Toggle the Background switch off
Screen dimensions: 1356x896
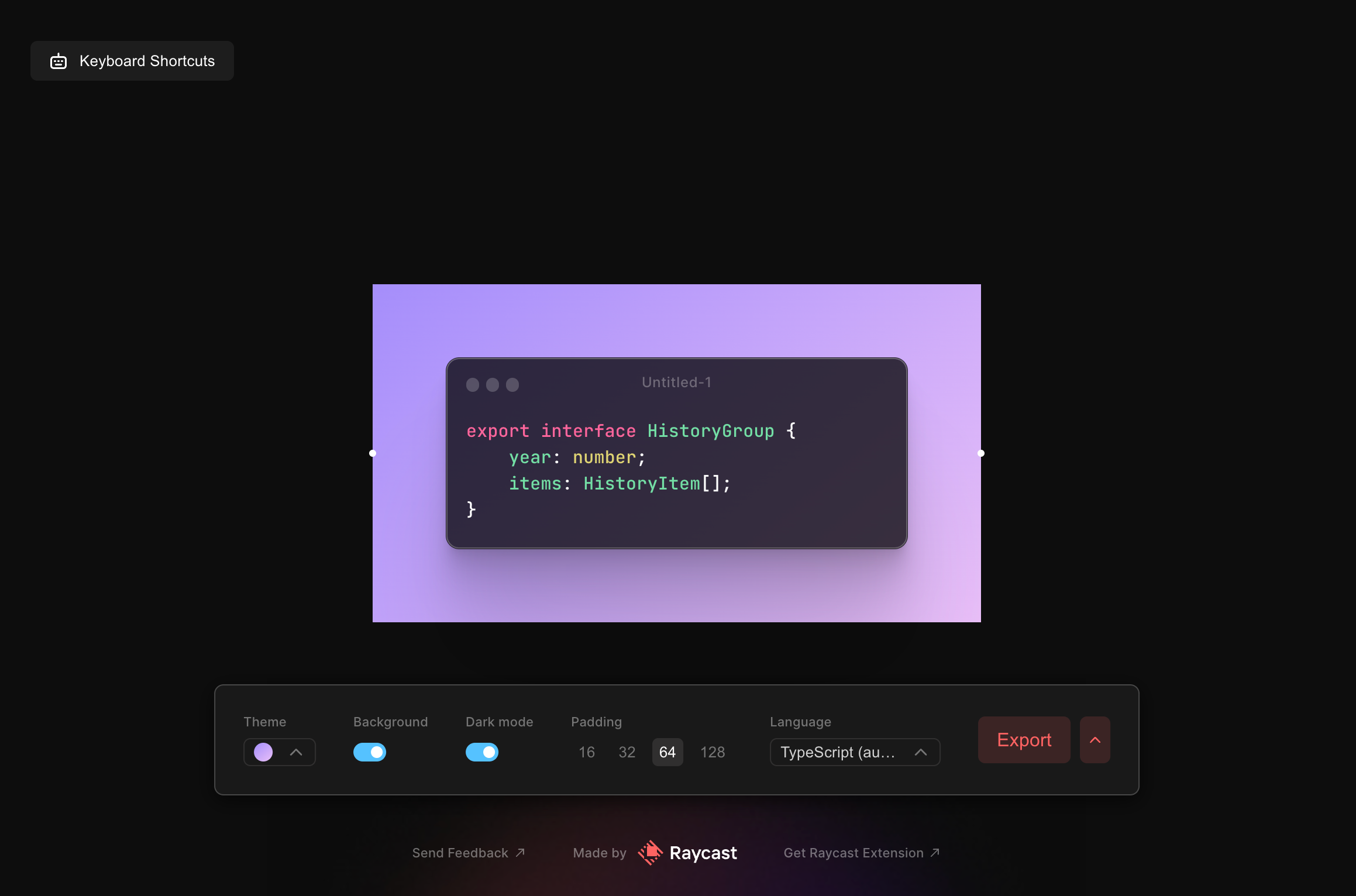pyautogui.click(x=370, y=752)
